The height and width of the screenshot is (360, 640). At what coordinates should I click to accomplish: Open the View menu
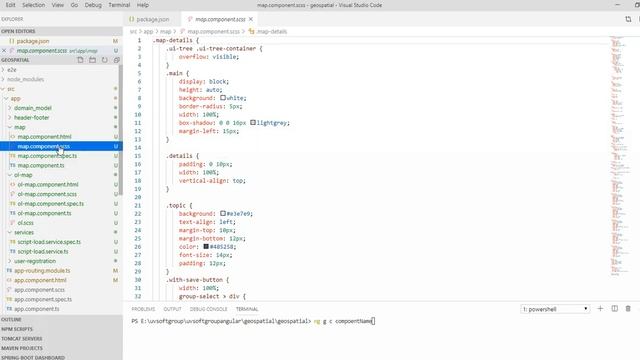[x=58, y=5]
